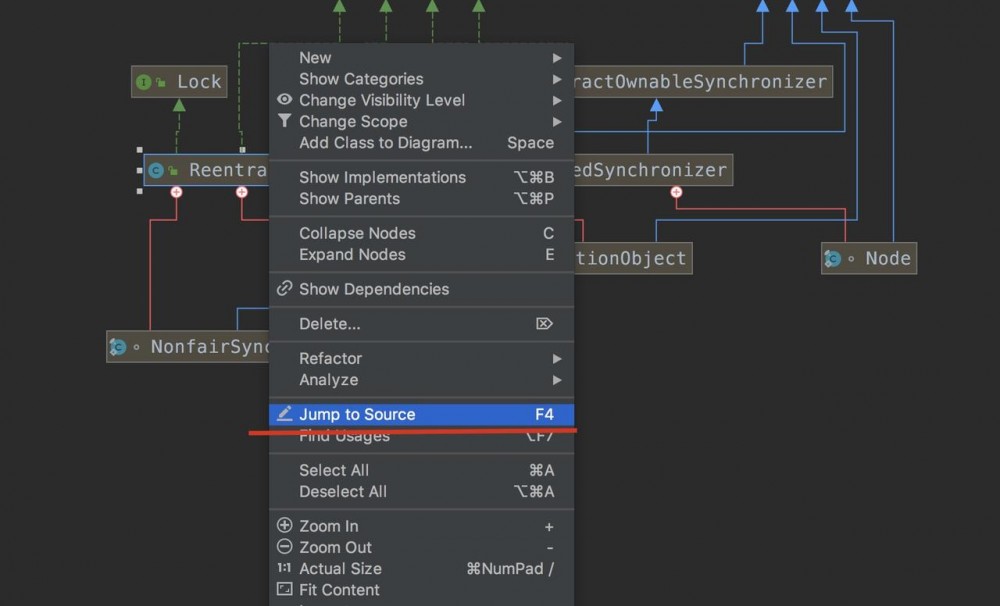Choose Collapse Nodes from the menu
The image size is (1000, 606).
click(x=357, y=233)
